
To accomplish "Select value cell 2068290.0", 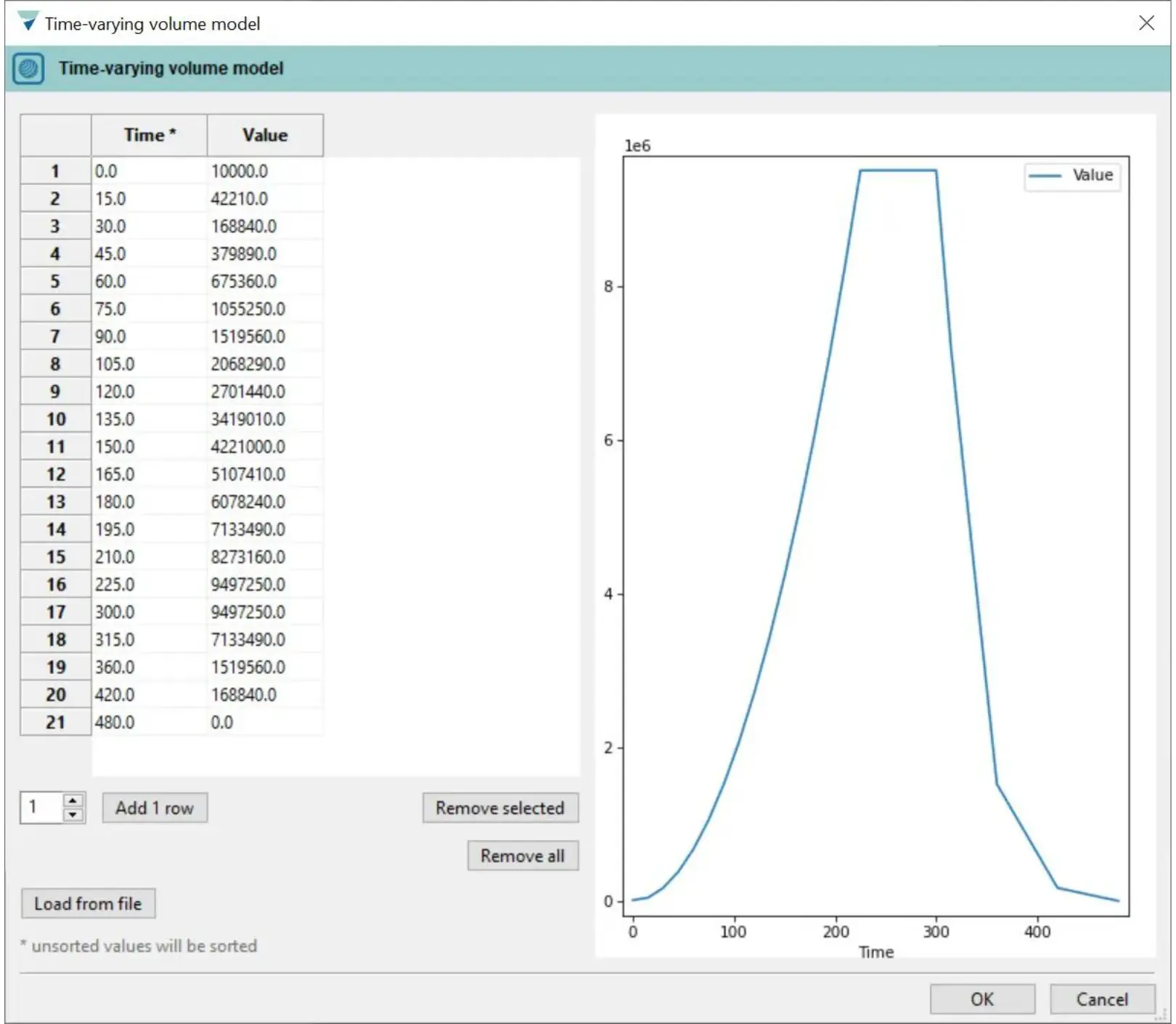I will coord(265,365).
